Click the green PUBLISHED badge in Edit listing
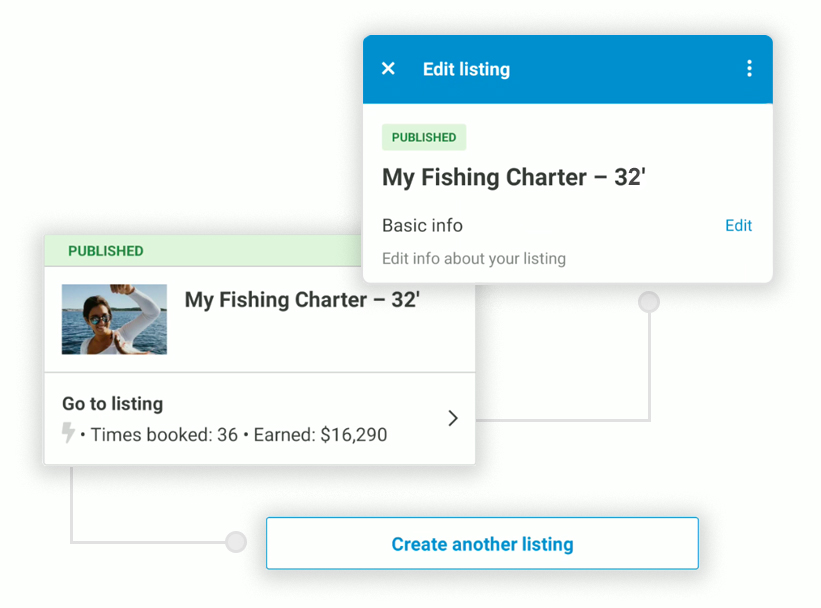Viewport: 821px width, 608px height. (424, 138)
